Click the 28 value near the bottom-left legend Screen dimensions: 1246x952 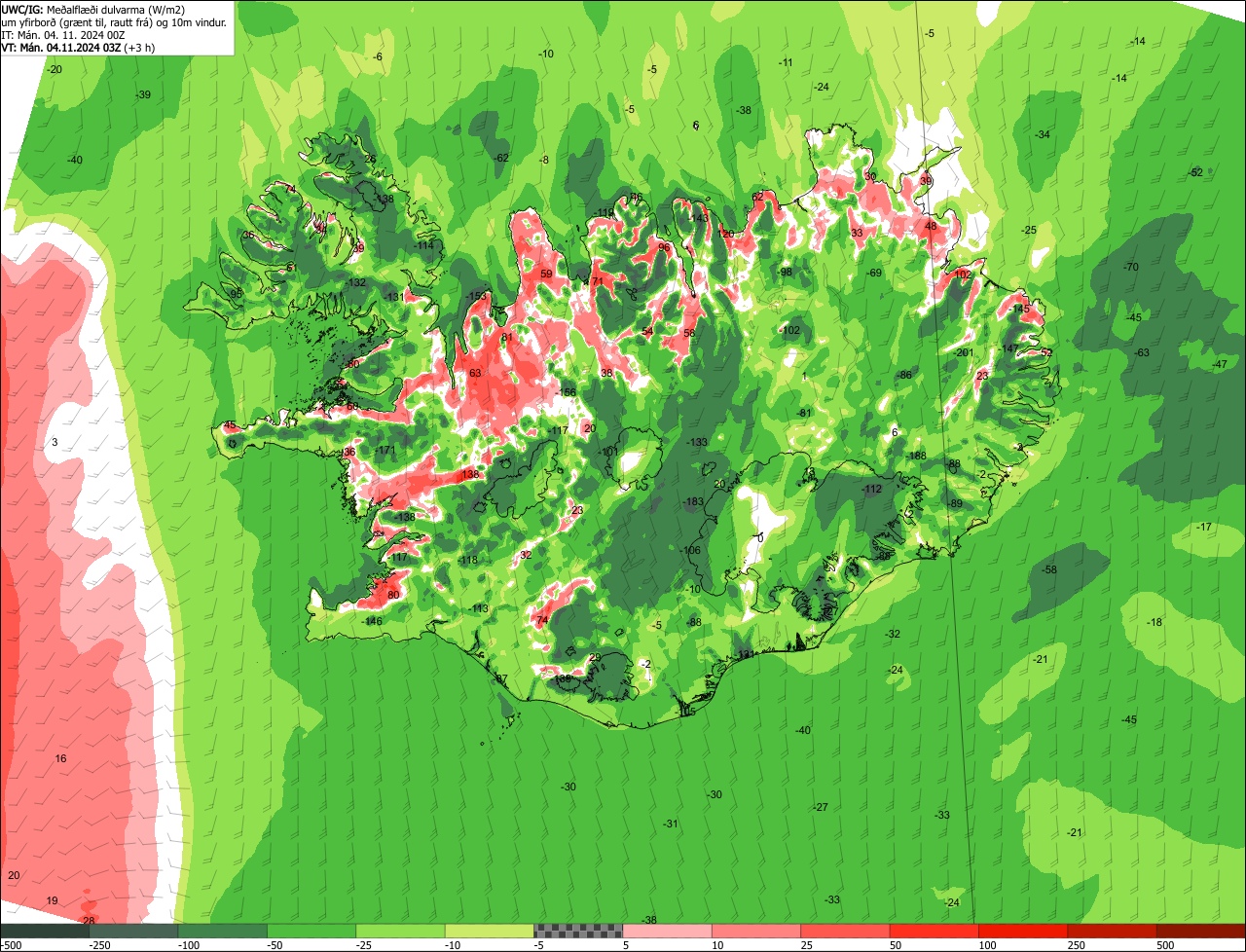pyautogui.click(x=89, y=920)
